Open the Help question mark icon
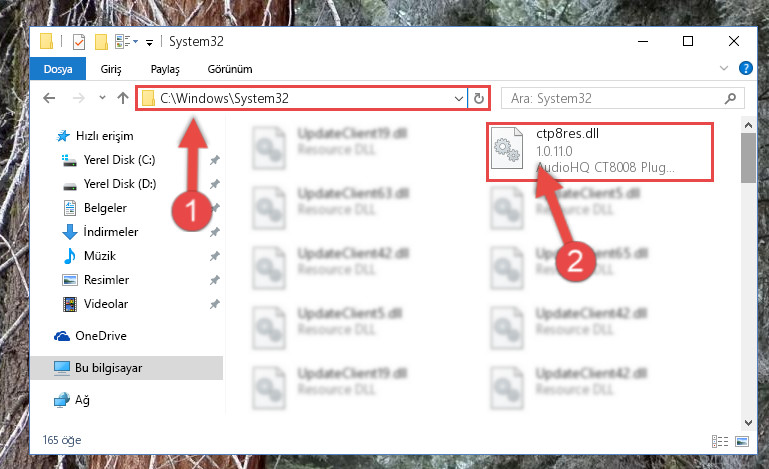This screenshot has height=469, width=769. click(x=745, y=68)
